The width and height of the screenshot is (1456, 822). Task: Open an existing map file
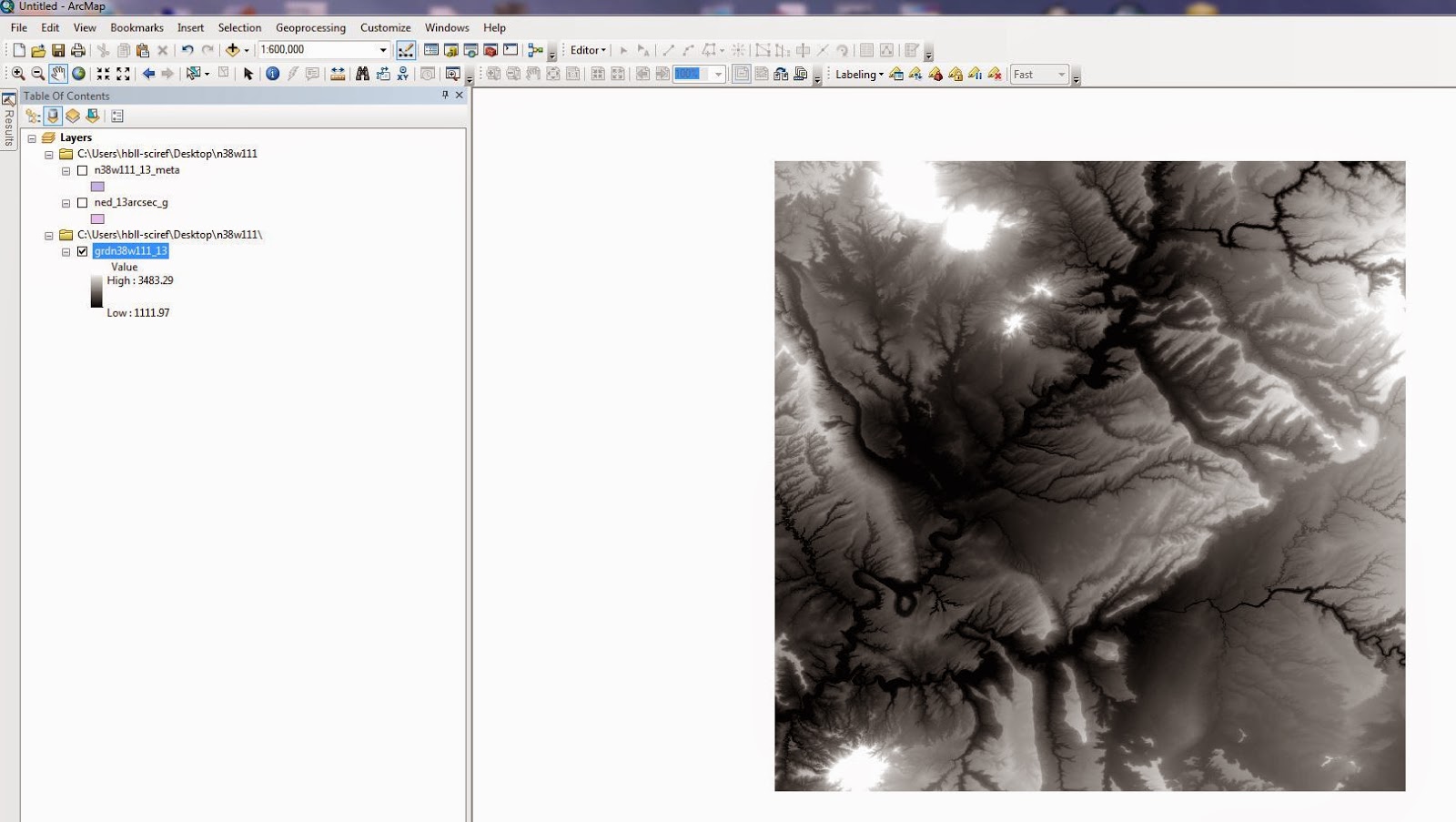pos(38,50)
